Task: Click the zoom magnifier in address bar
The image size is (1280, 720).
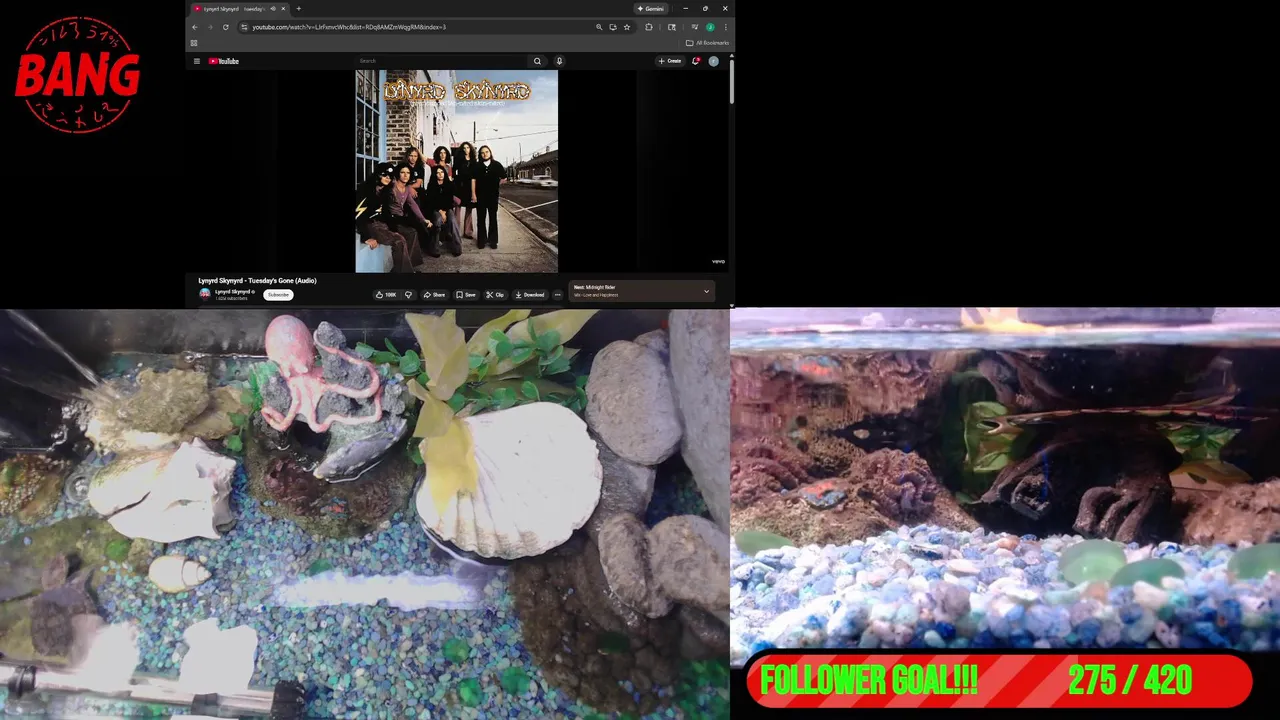Action: click(x=599, y=27)
